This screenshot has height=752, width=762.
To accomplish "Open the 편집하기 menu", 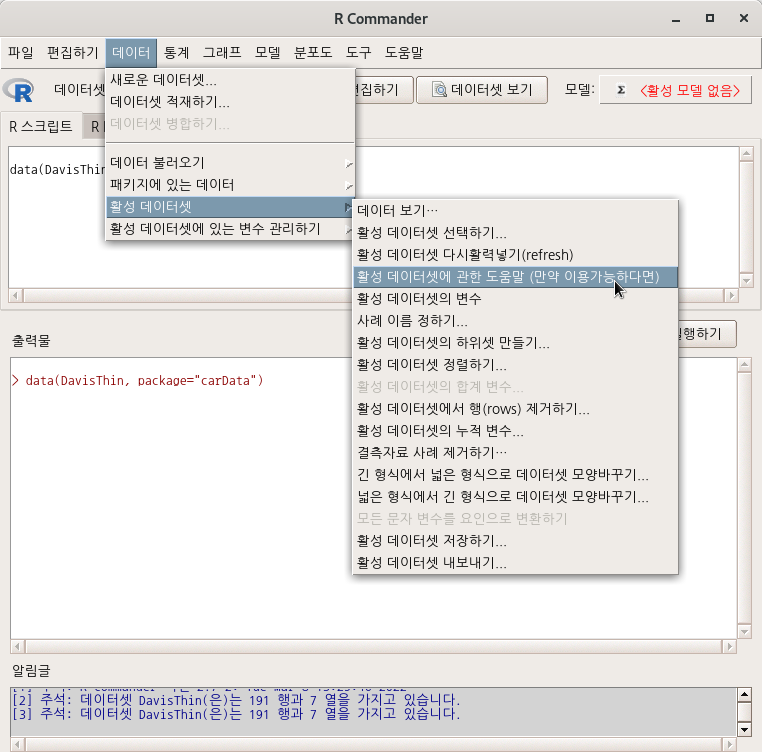I will point(72,52).
